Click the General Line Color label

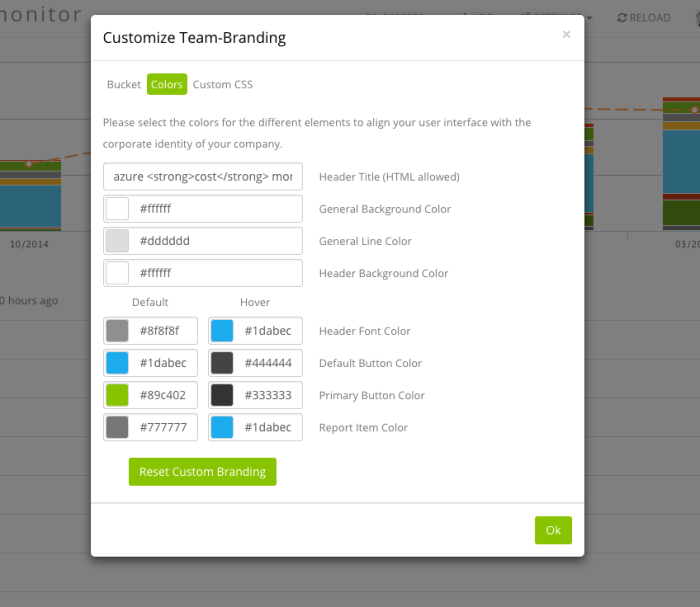pos(365,241)
